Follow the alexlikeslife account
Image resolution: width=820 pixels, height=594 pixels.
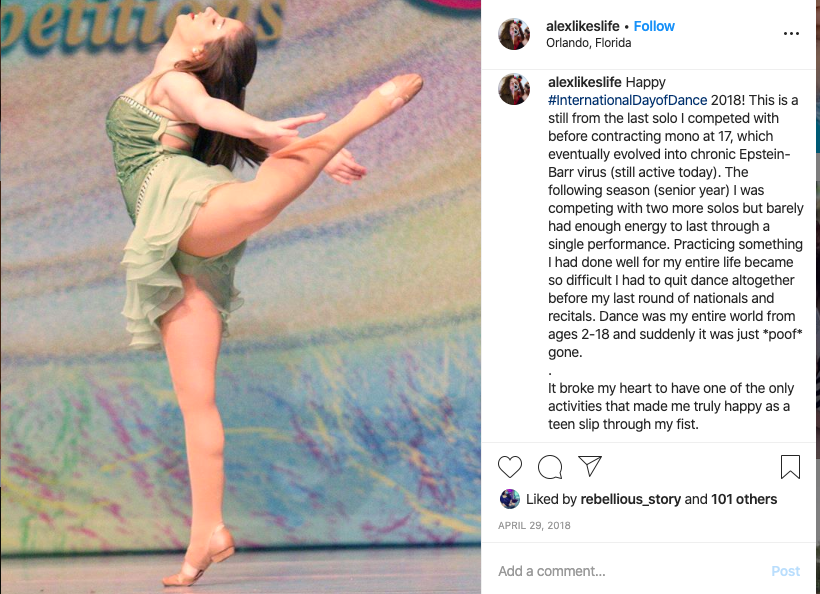[654, 26]
